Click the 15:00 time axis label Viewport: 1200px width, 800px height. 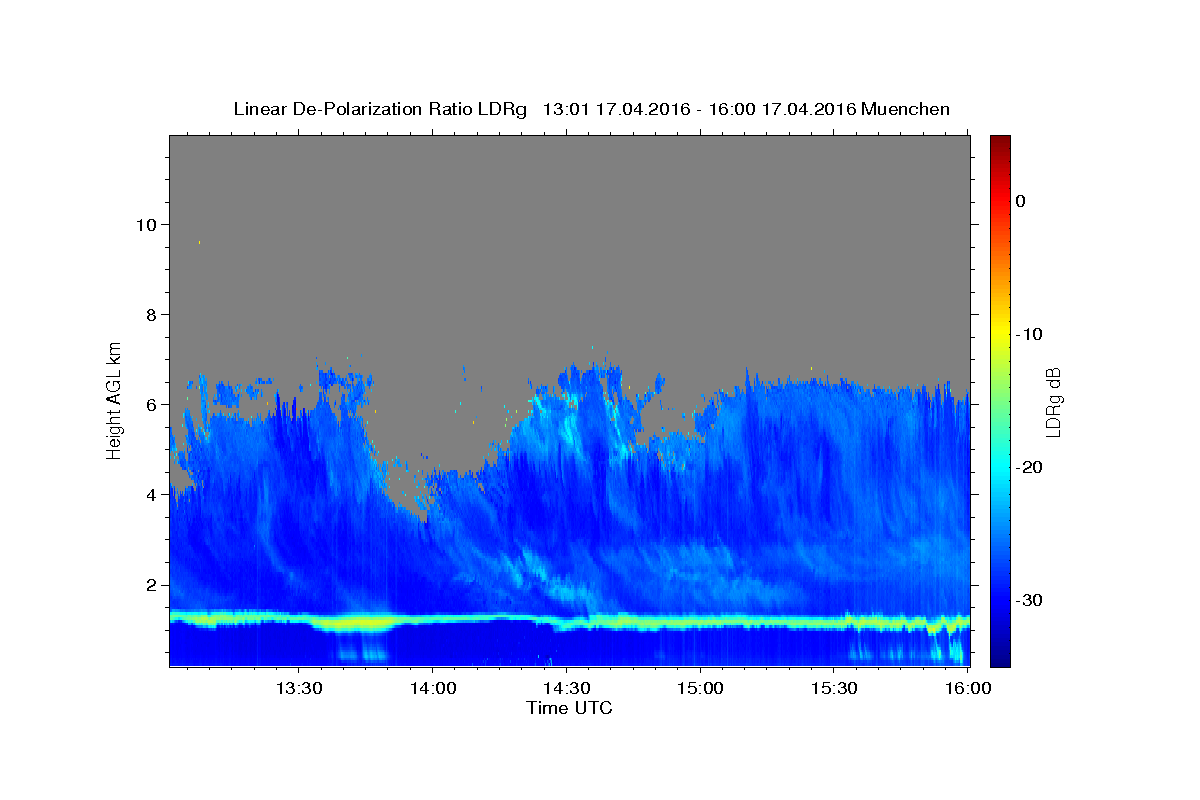coord(700,689)
